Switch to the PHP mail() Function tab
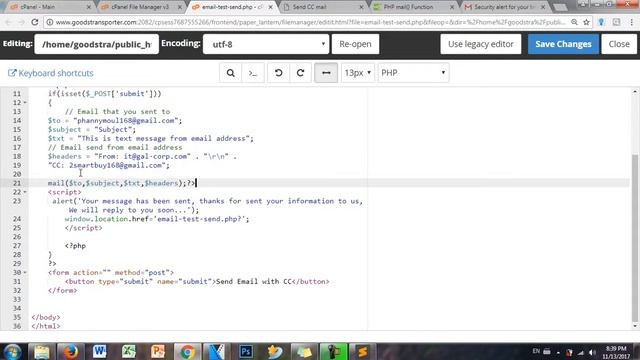 412,7
